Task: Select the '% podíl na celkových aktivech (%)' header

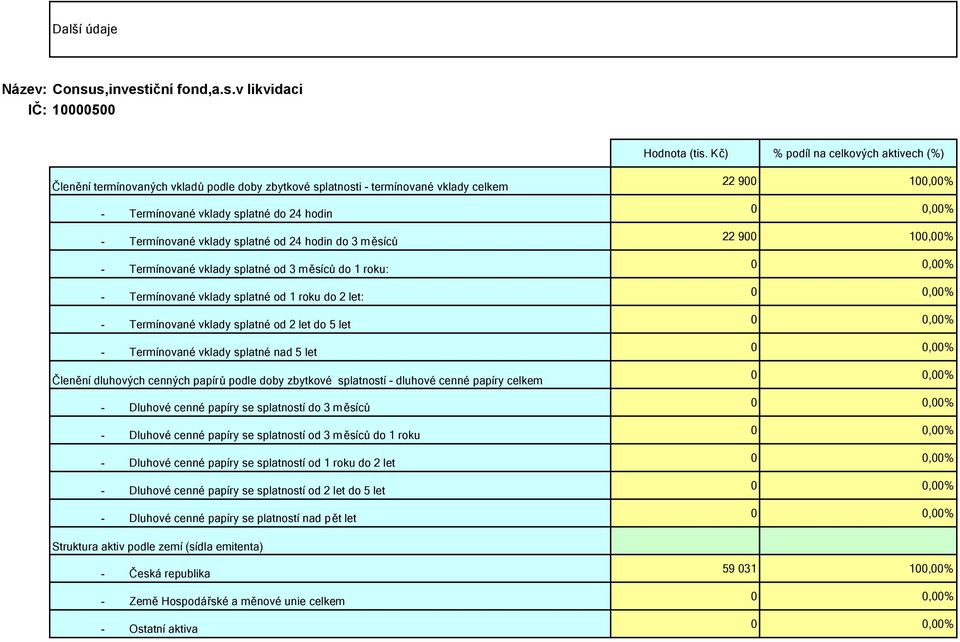Action: [x=858, y=153]
